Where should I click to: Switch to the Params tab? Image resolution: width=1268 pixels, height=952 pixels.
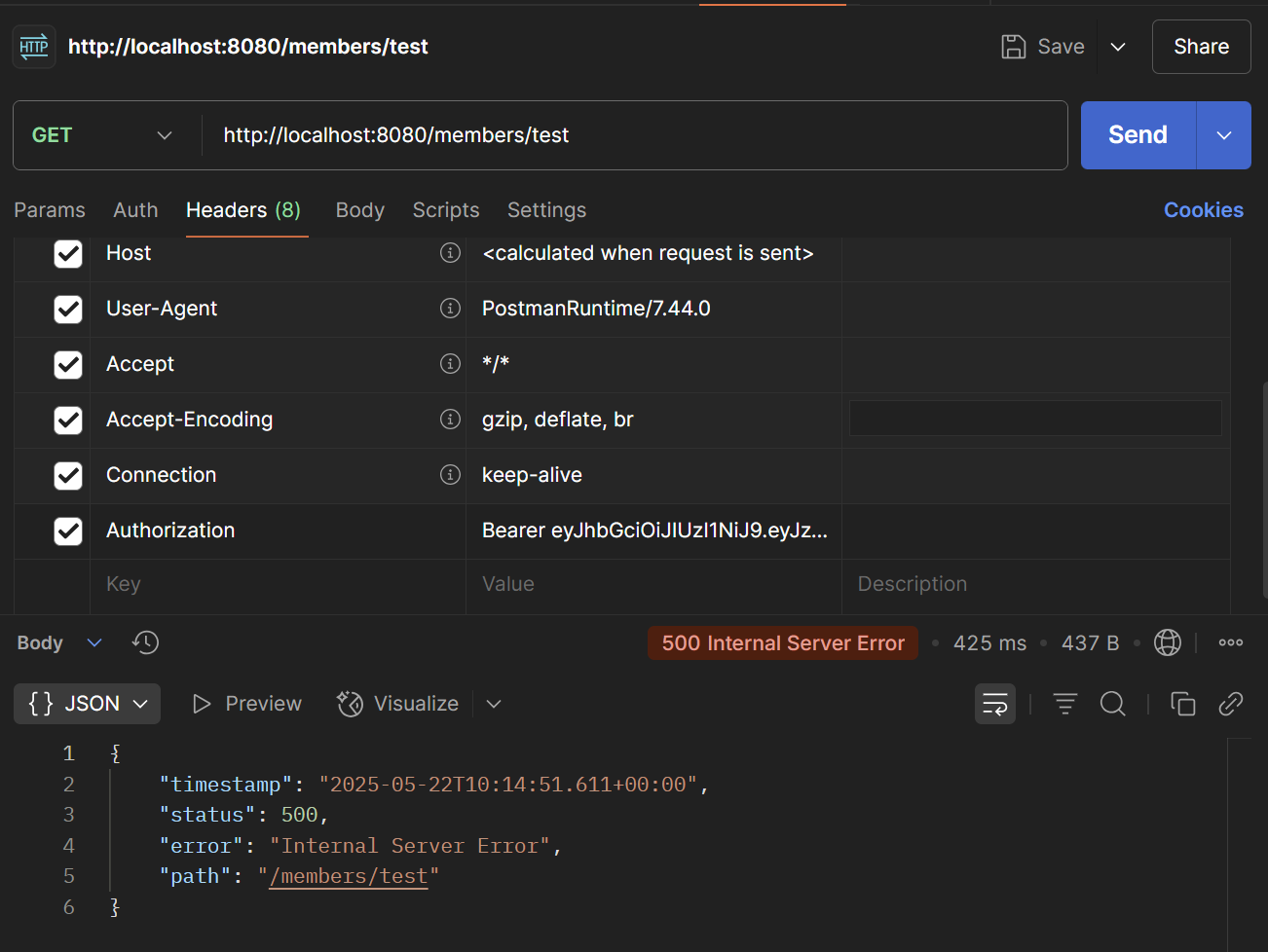point(50,210)
